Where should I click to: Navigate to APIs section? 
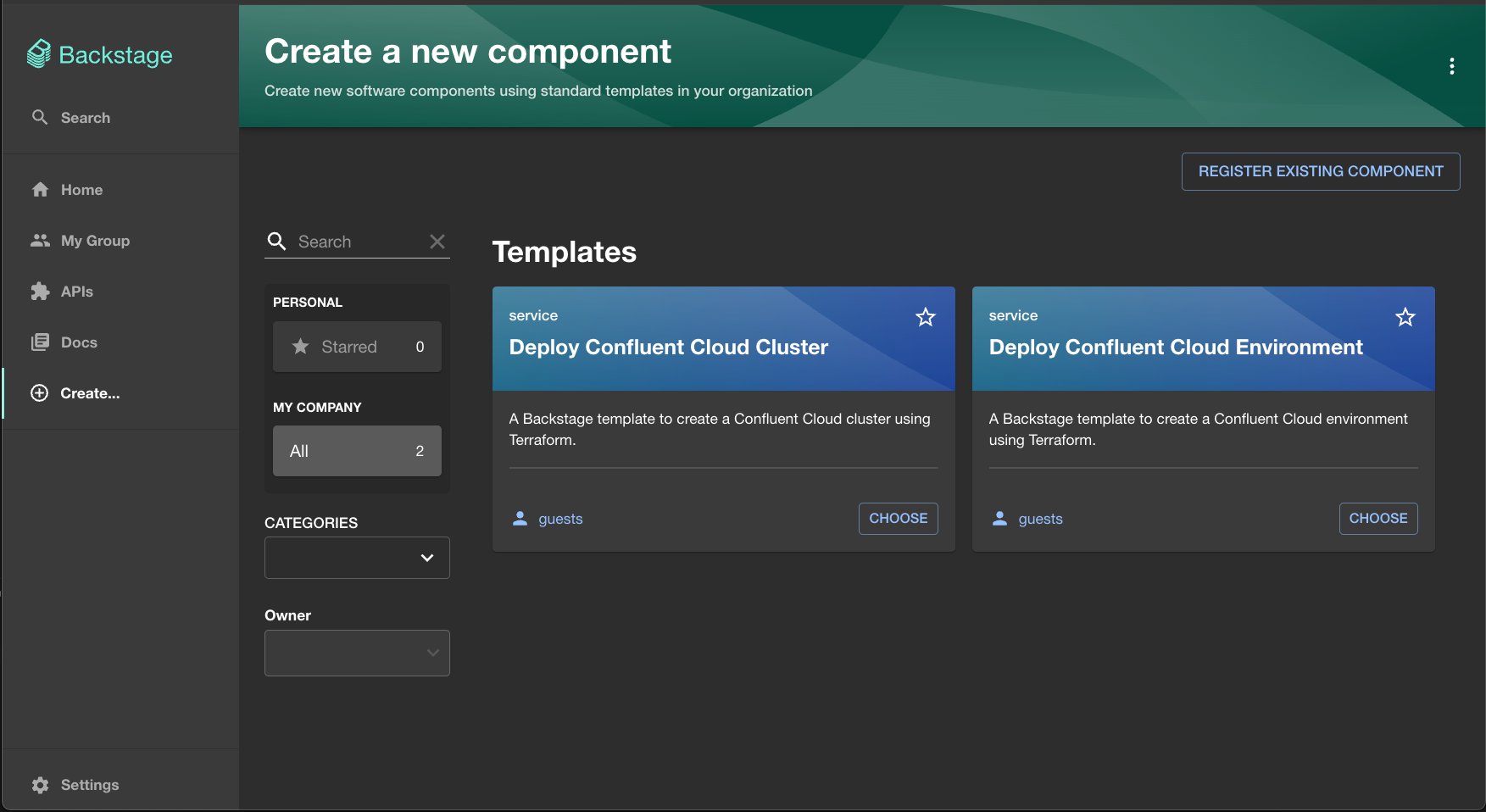click(x=120, y=292)
